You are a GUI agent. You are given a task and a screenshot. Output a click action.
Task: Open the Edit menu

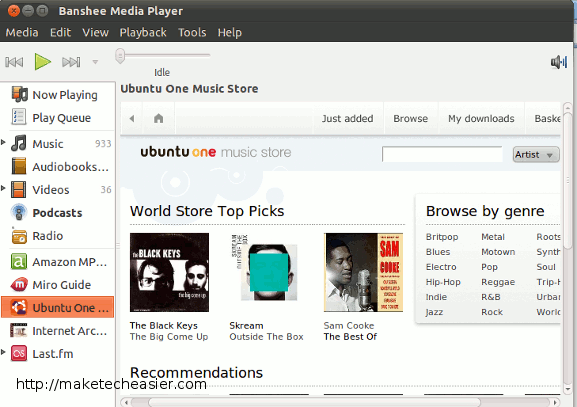point(60,32)
